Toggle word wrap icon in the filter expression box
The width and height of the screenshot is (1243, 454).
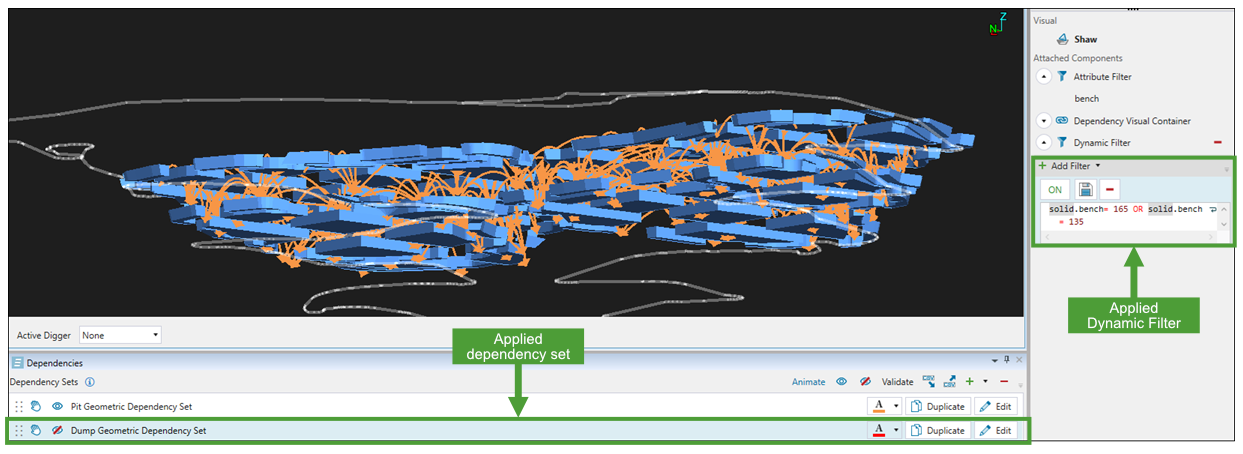click(x=1212, y=210)
